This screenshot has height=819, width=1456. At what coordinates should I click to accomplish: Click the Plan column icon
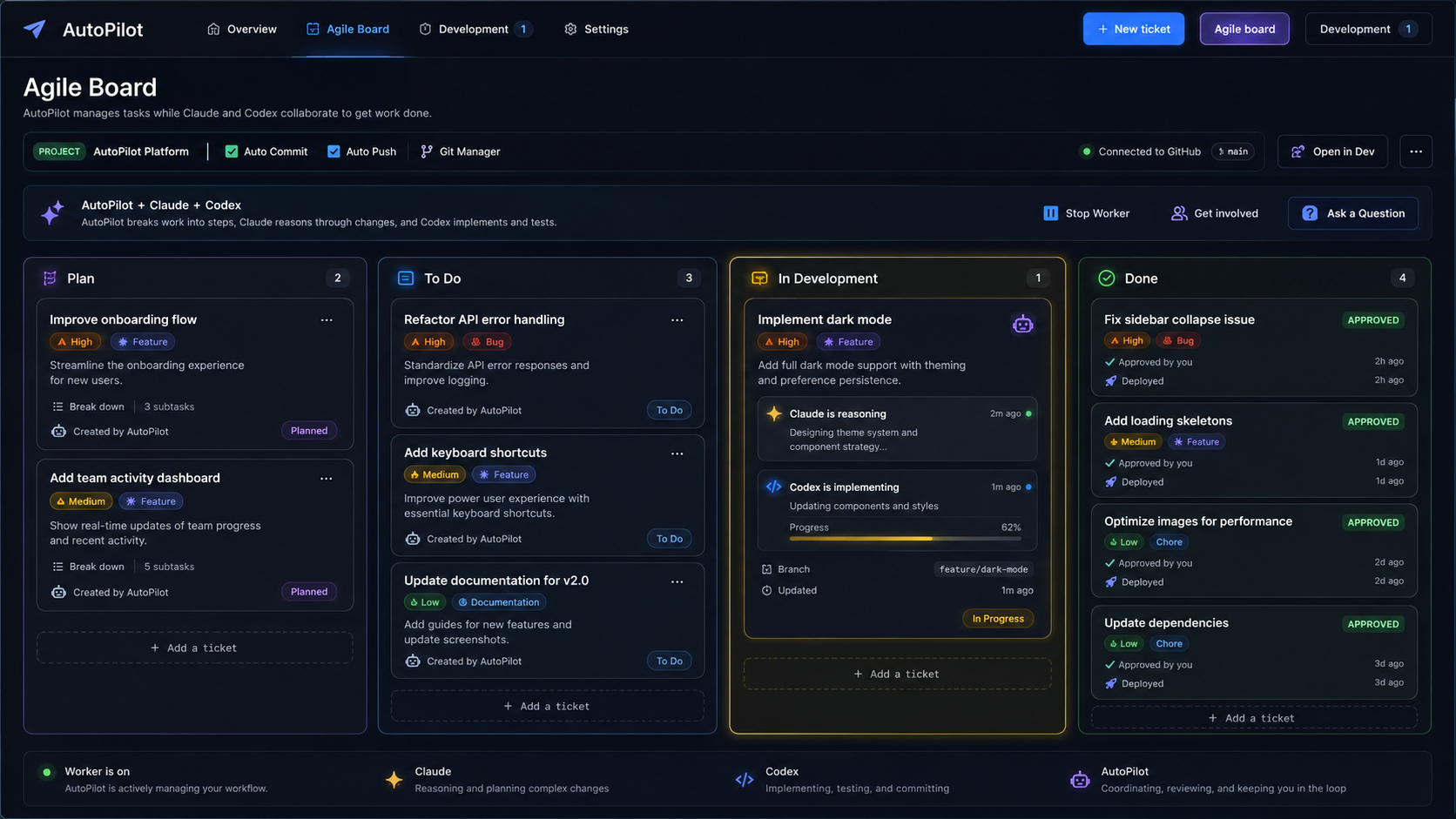pos(50,279)
